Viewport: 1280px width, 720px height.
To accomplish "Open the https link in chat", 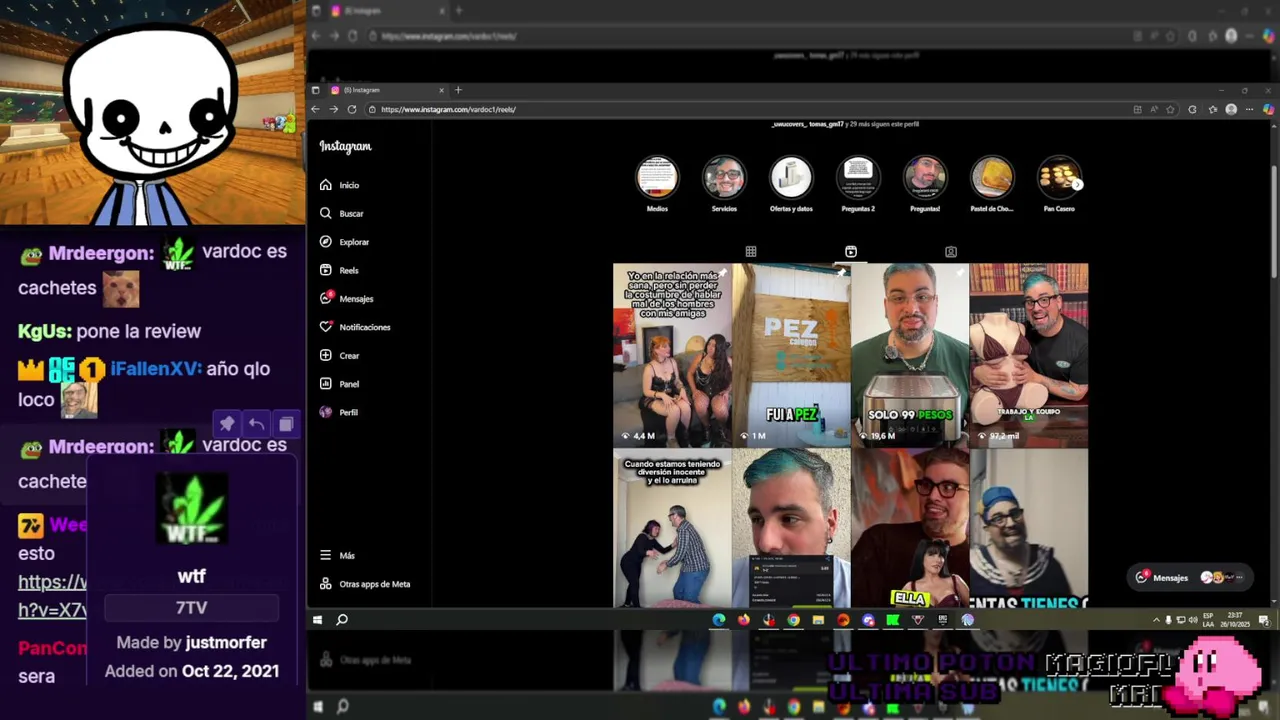I will (53, 596).
